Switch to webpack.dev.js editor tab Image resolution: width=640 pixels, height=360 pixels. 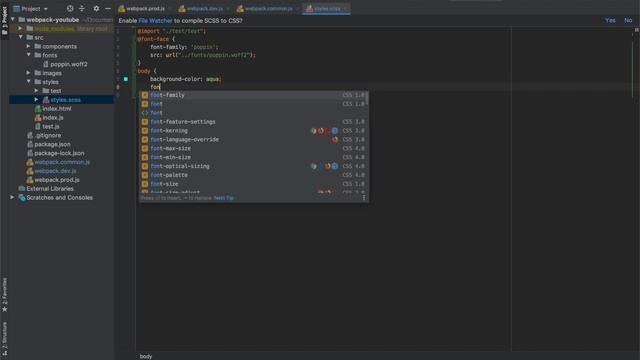(204, 9)
